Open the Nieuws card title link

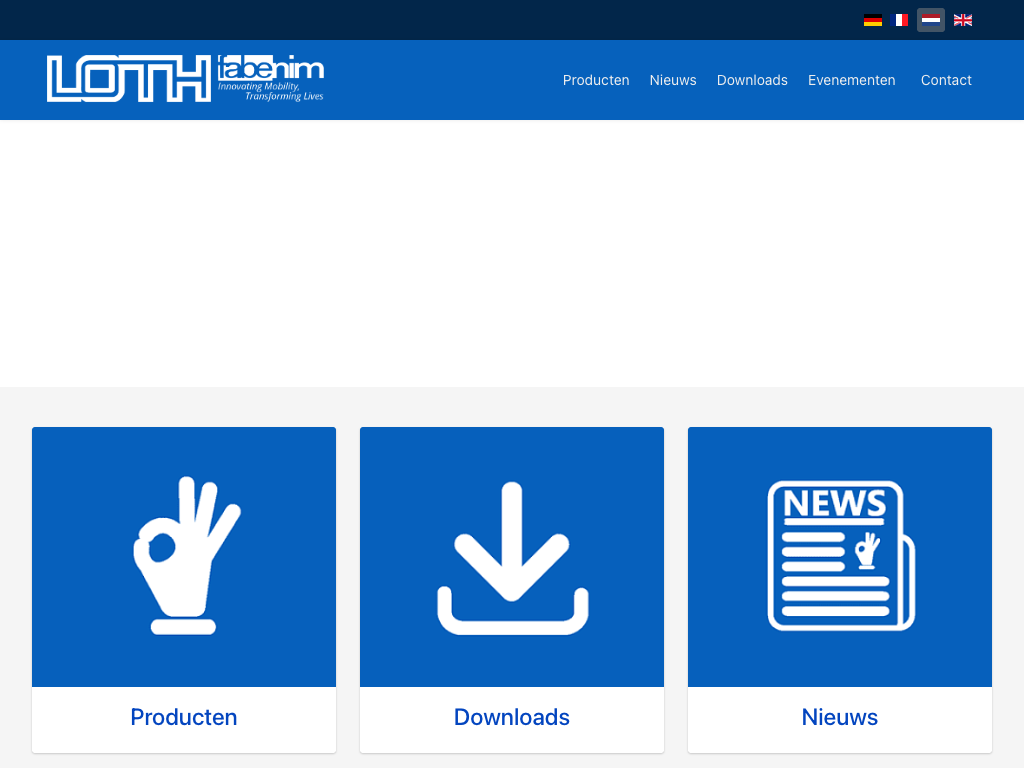840,717
